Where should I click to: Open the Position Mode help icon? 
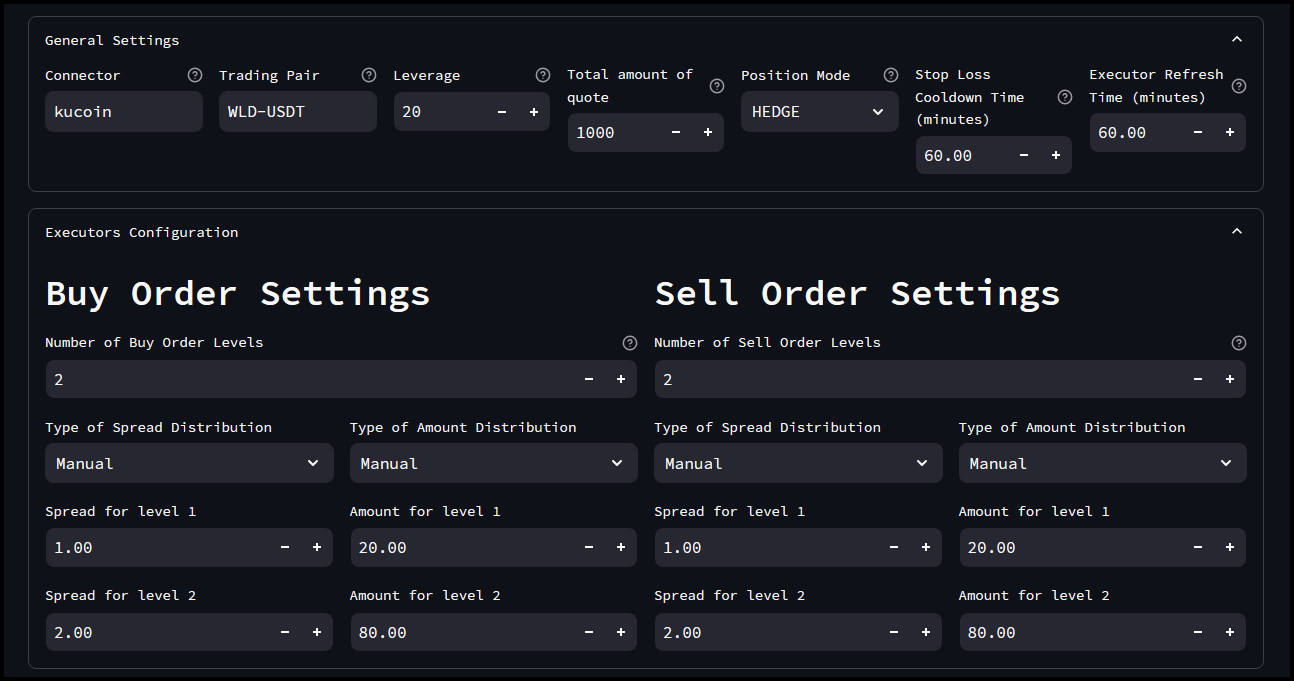click(891, 74)
